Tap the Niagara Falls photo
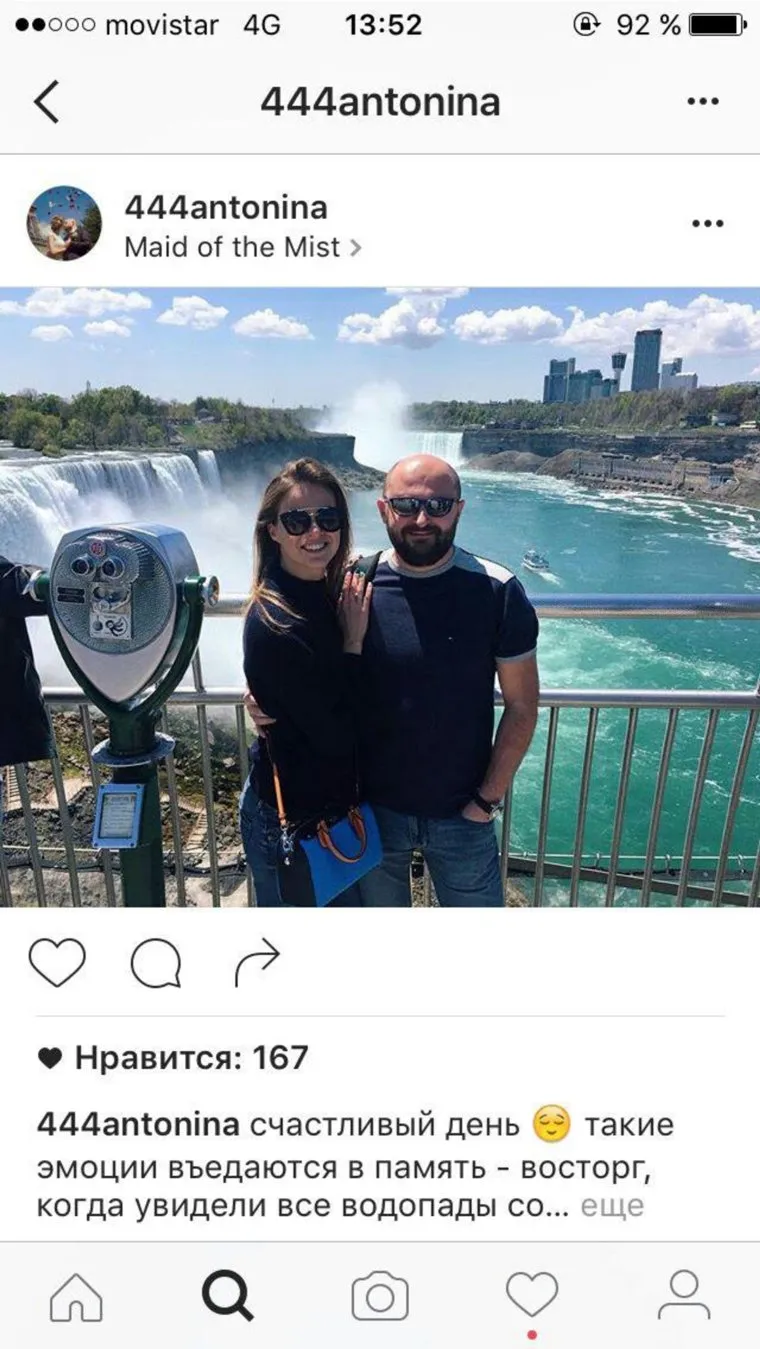This screenshot has width=760, height=1349. 380,597
